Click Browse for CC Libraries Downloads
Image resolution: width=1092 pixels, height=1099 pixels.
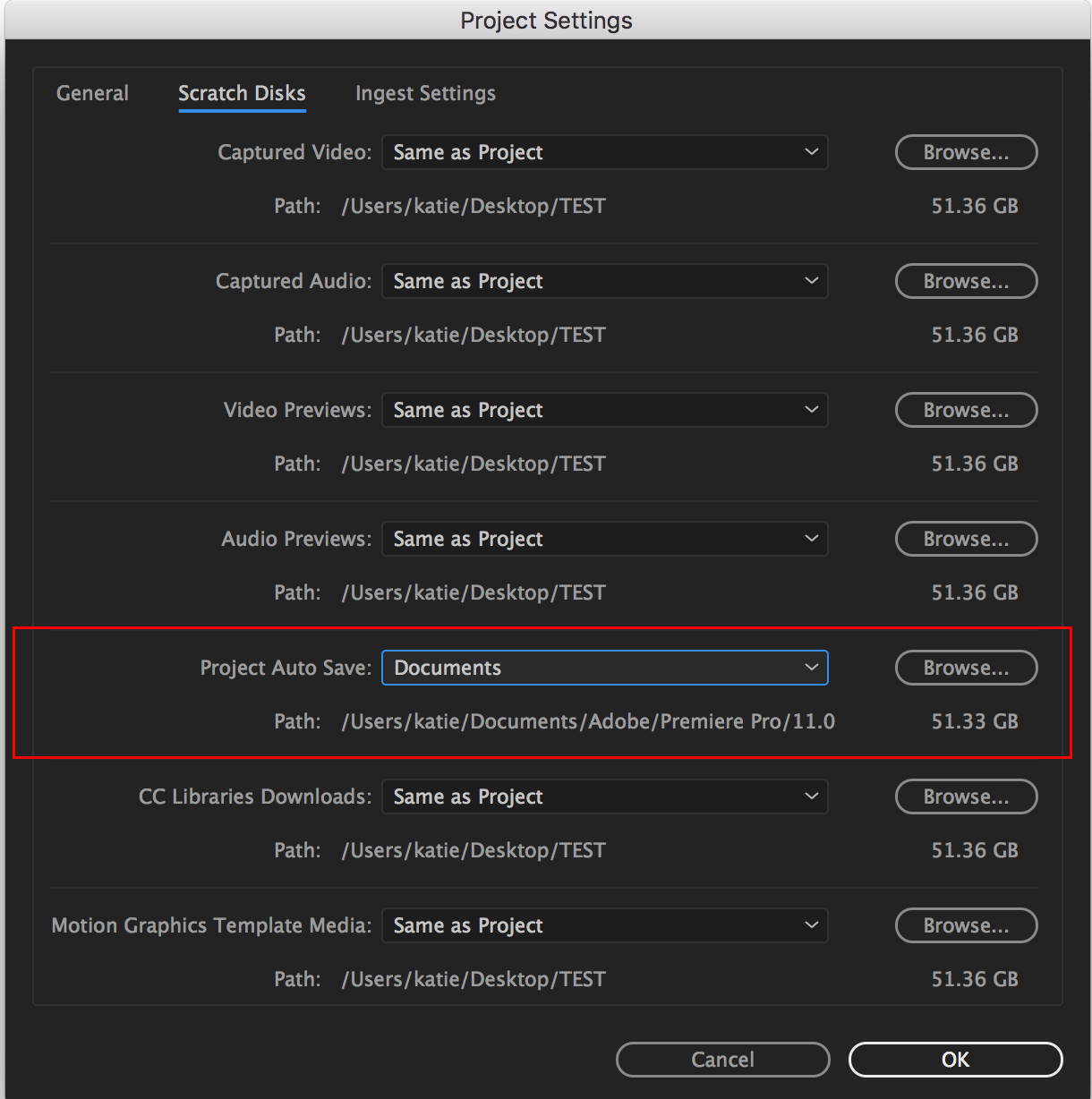[966, 797]
